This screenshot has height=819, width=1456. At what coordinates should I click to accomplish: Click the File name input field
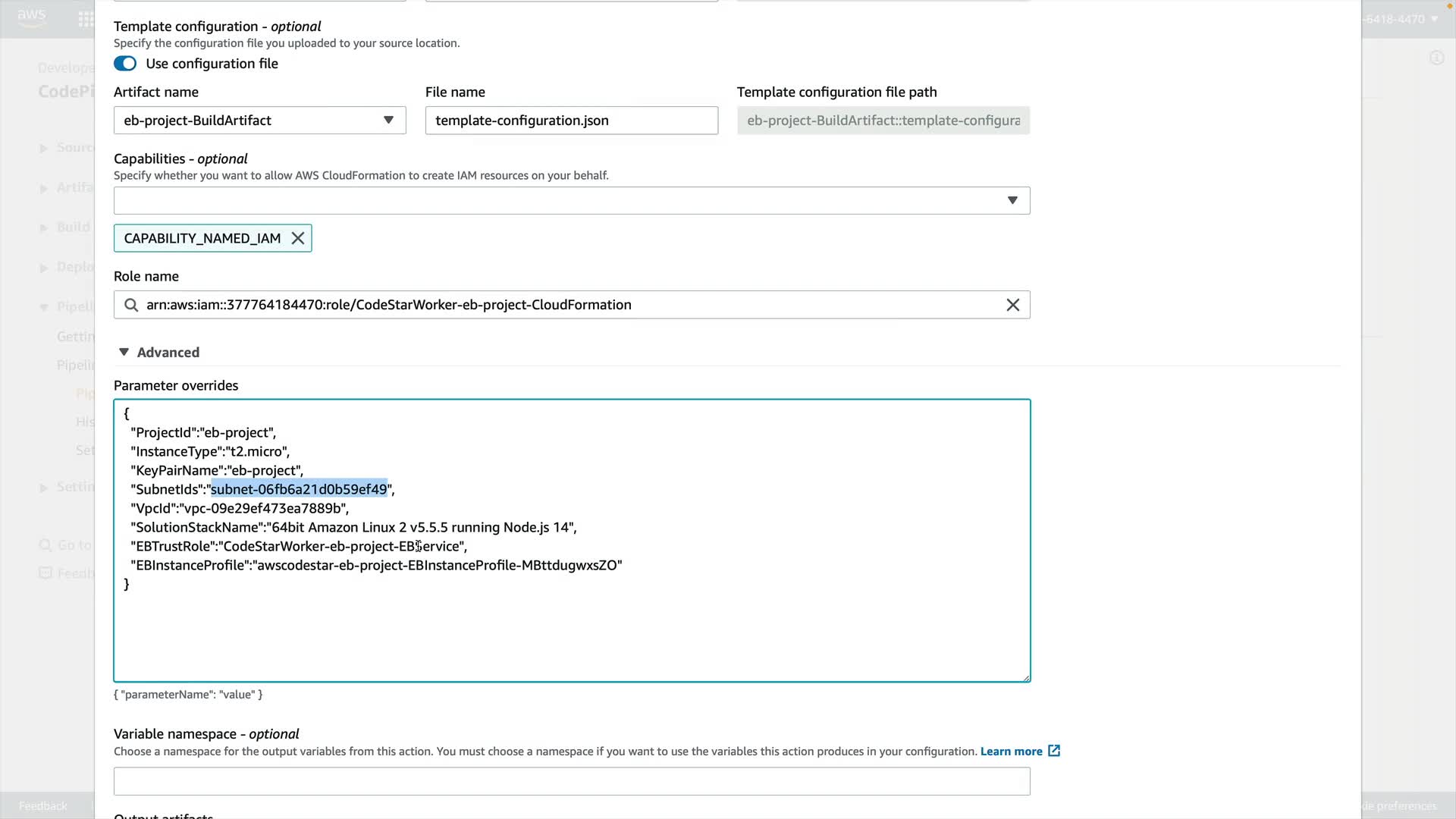[x=571, y=121]
